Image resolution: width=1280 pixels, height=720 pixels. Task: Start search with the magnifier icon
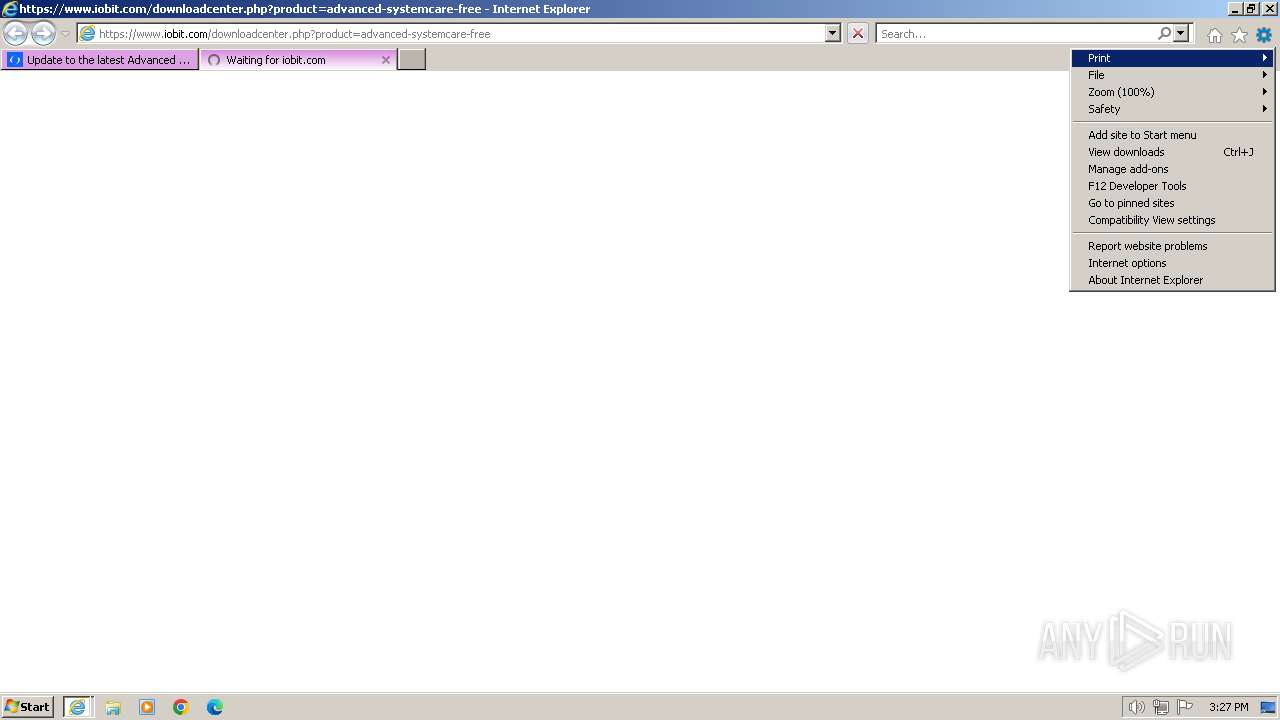pos(1164,33)
